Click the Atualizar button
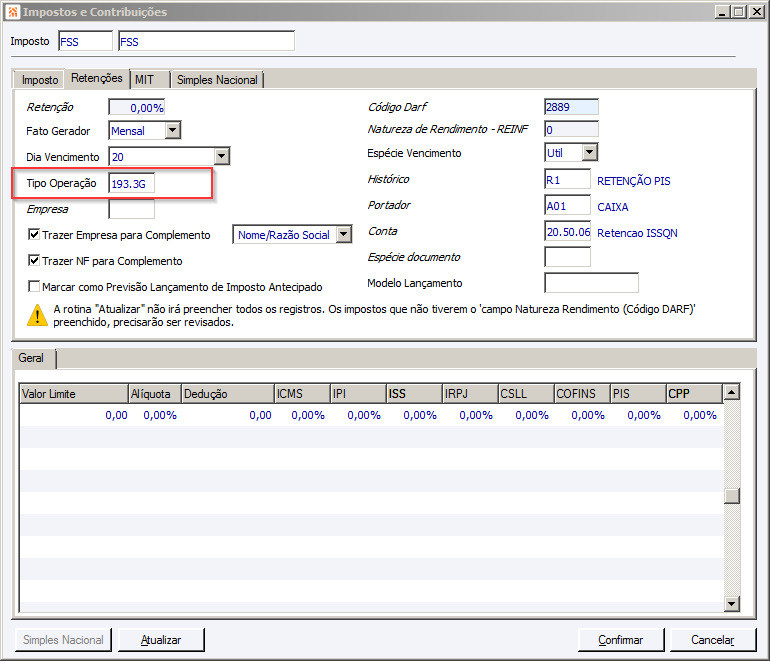 161,640
